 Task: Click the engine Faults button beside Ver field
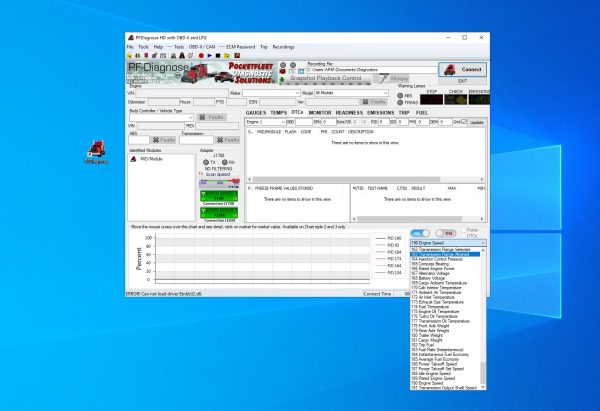[373, 102]
